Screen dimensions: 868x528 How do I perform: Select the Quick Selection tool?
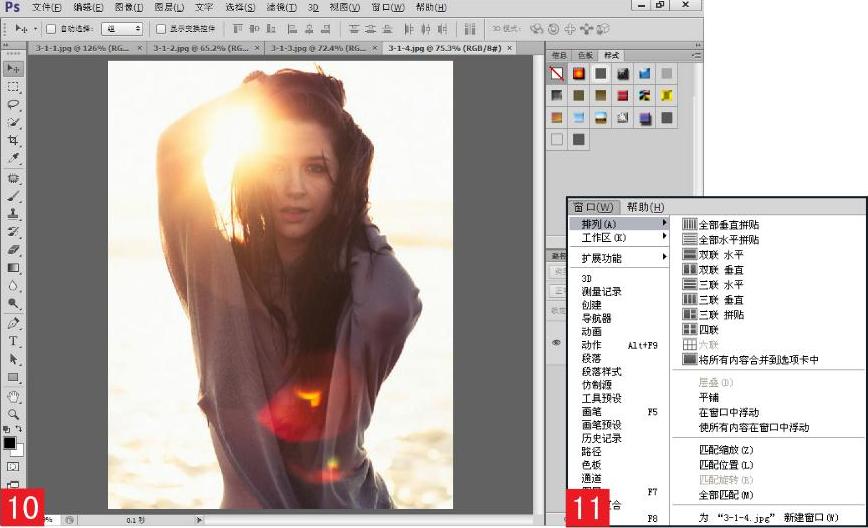tap(13, 122)
